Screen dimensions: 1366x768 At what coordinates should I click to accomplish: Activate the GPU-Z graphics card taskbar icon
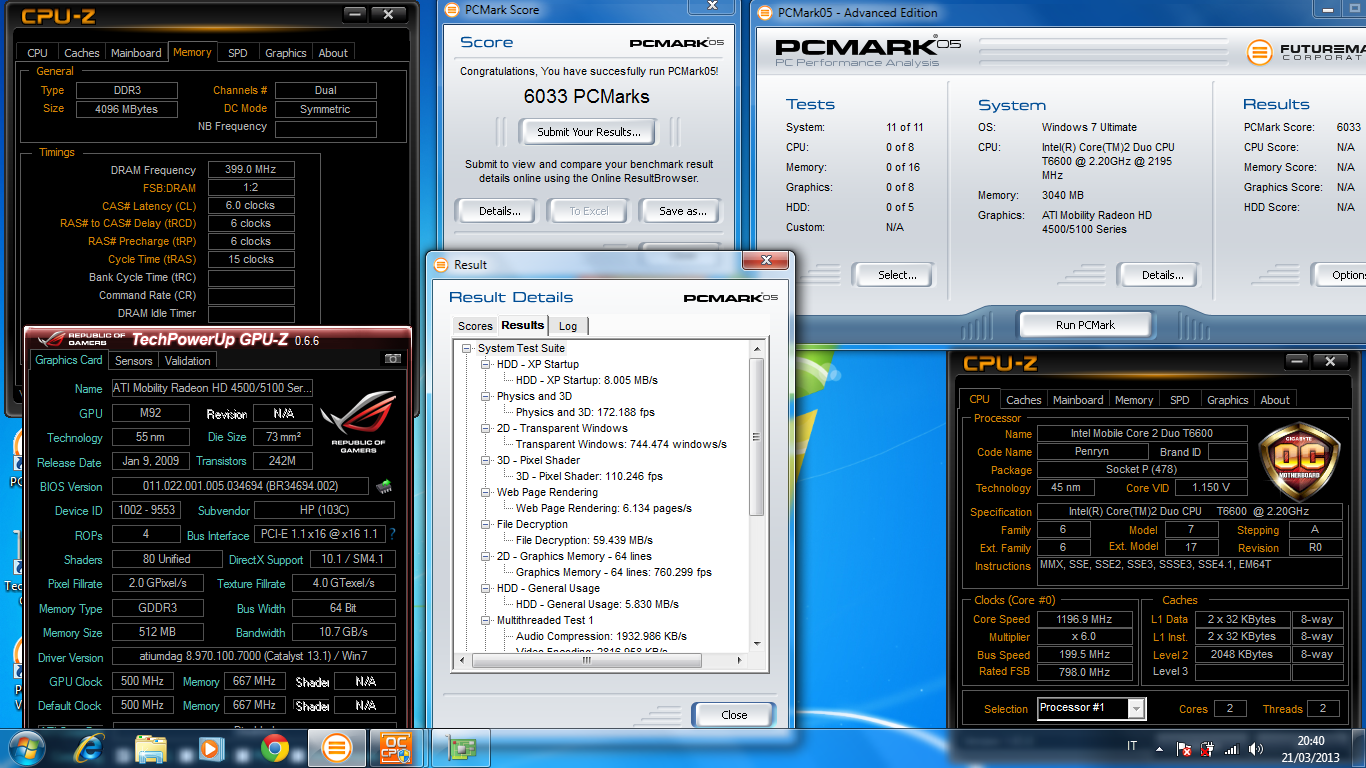(461, 747)
